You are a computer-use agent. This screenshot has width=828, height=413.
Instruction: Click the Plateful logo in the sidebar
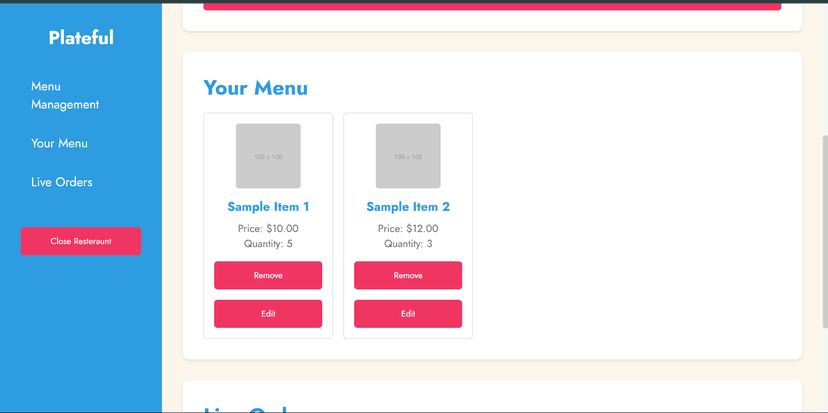point(81,37)
